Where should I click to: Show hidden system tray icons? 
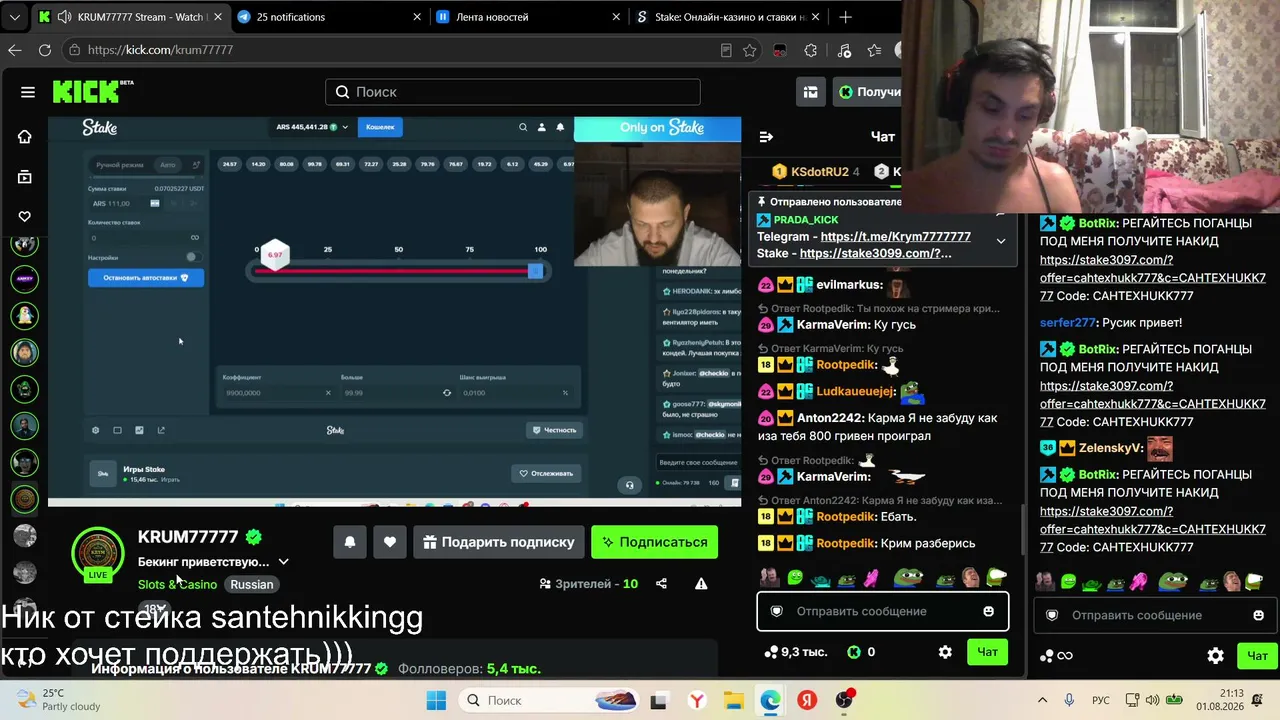(1042, 700)
